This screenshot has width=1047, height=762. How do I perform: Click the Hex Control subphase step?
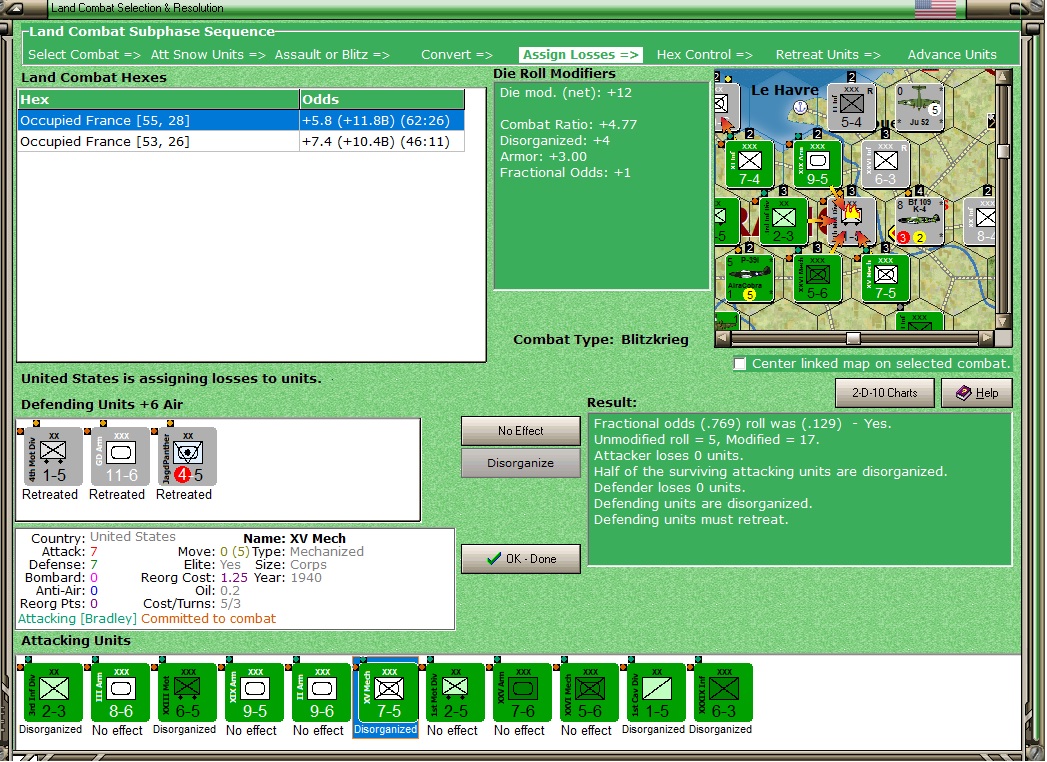(704, 55)
